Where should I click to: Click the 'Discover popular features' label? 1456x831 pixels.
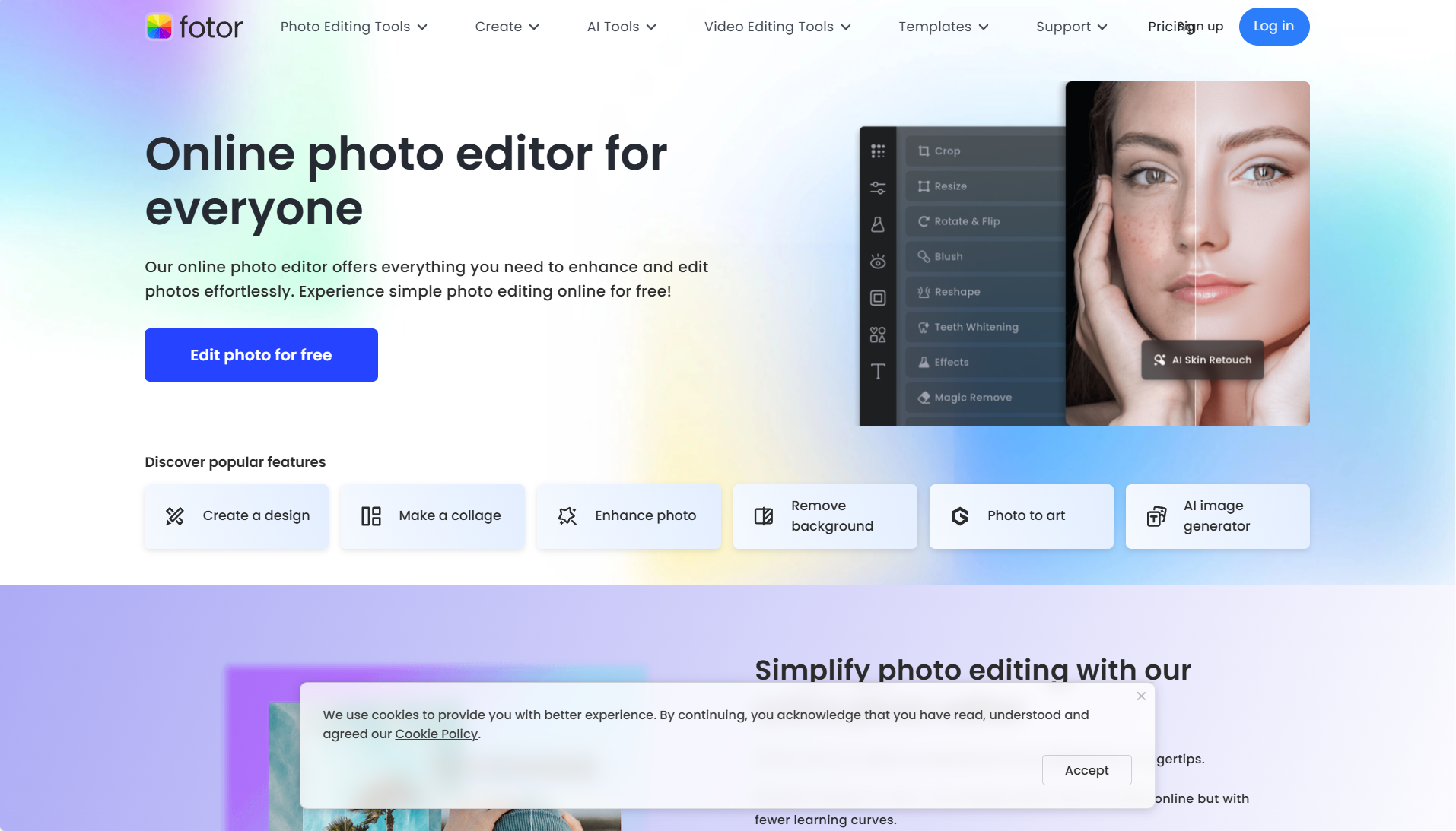click(x=235, y=462)
